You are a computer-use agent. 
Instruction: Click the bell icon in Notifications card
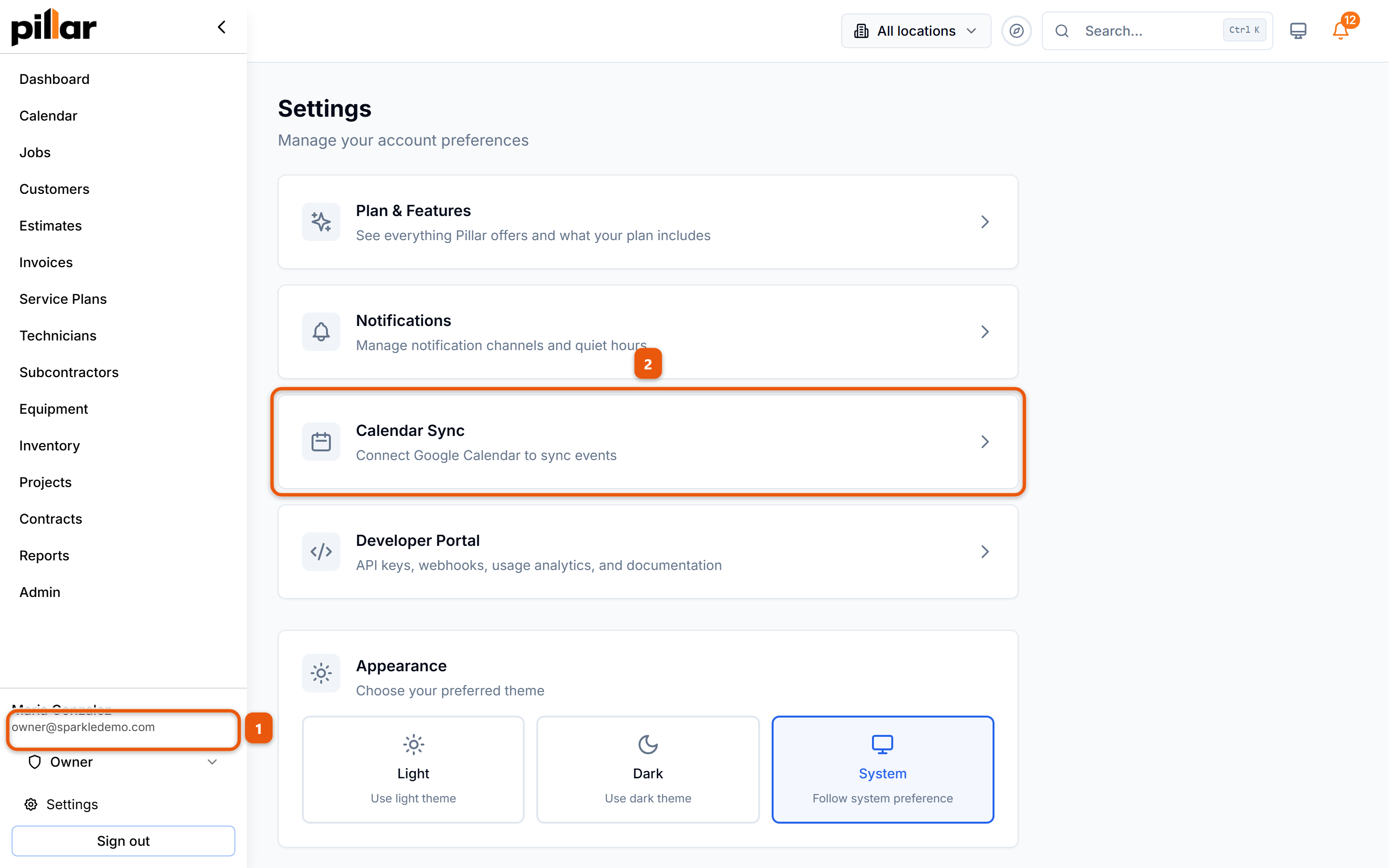[321, 331]
